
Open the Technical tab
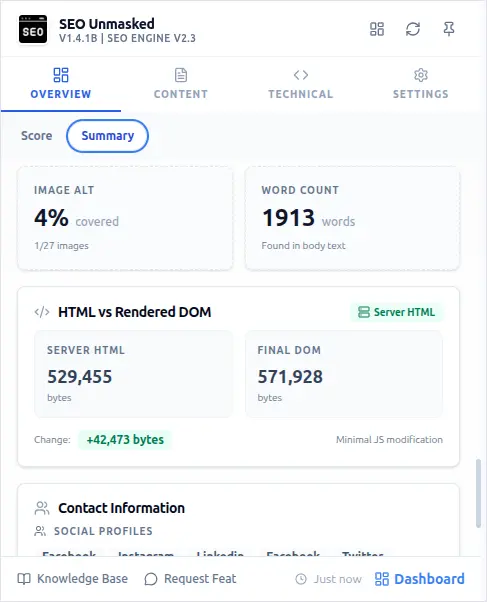pyautogui.click(x=301, y=84)
